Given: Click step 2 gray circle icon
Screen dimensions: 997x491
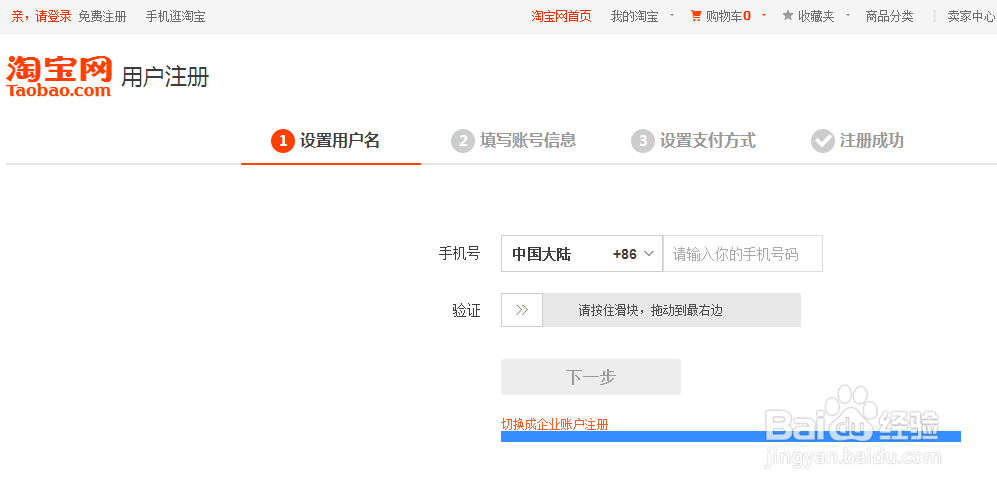Looking at the screenshot, I should pos(463,141).
